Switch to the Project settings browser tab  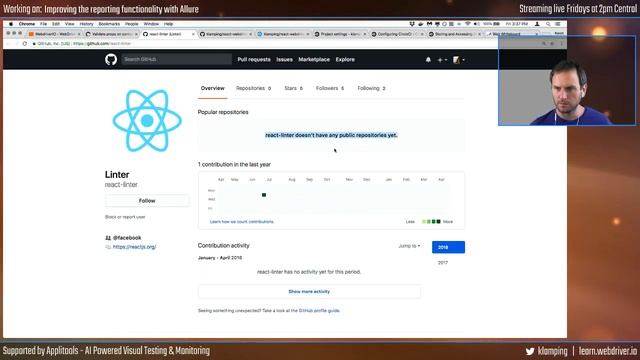tap(340, 34)
